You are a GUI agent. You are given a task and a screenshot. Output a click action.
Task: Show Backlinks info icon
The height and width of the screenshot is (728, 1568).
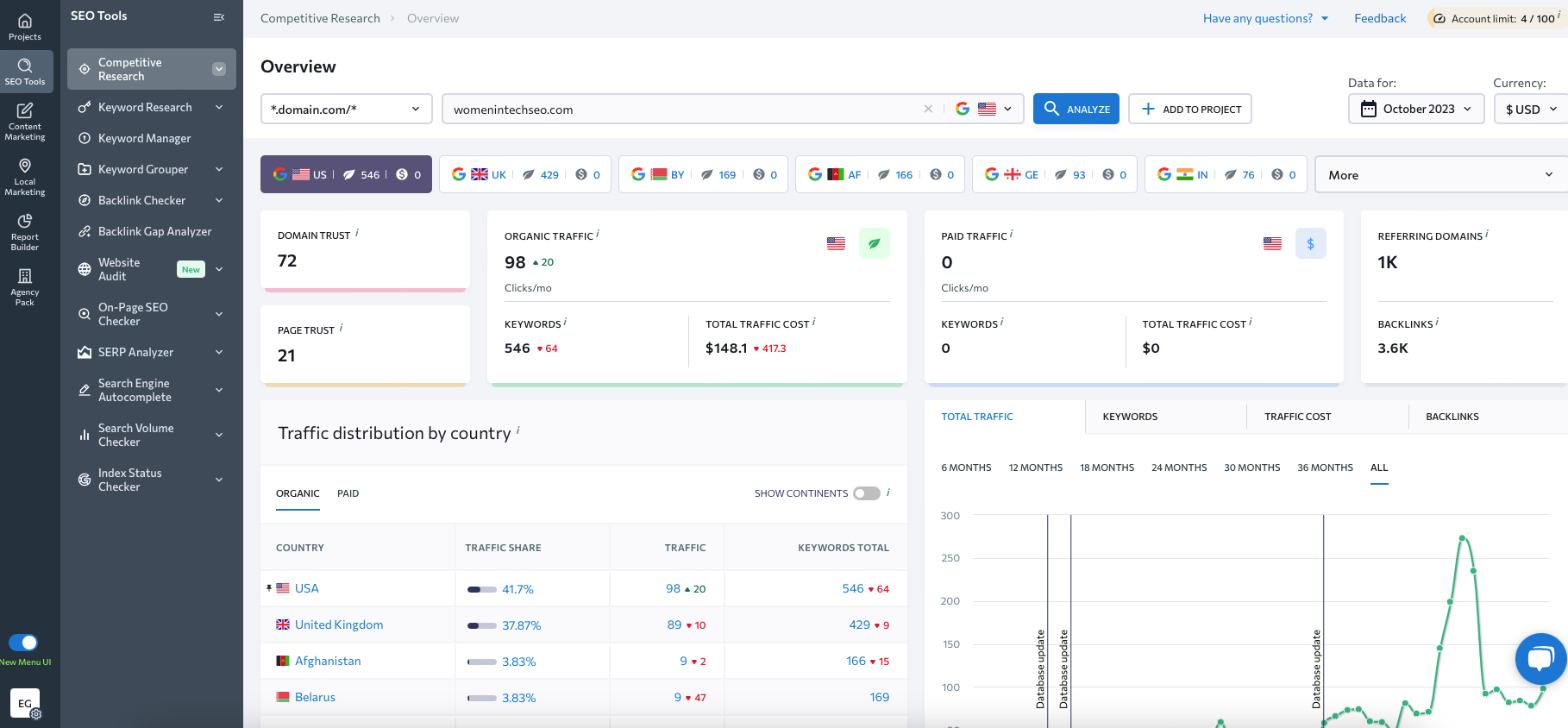(1437, 322)
